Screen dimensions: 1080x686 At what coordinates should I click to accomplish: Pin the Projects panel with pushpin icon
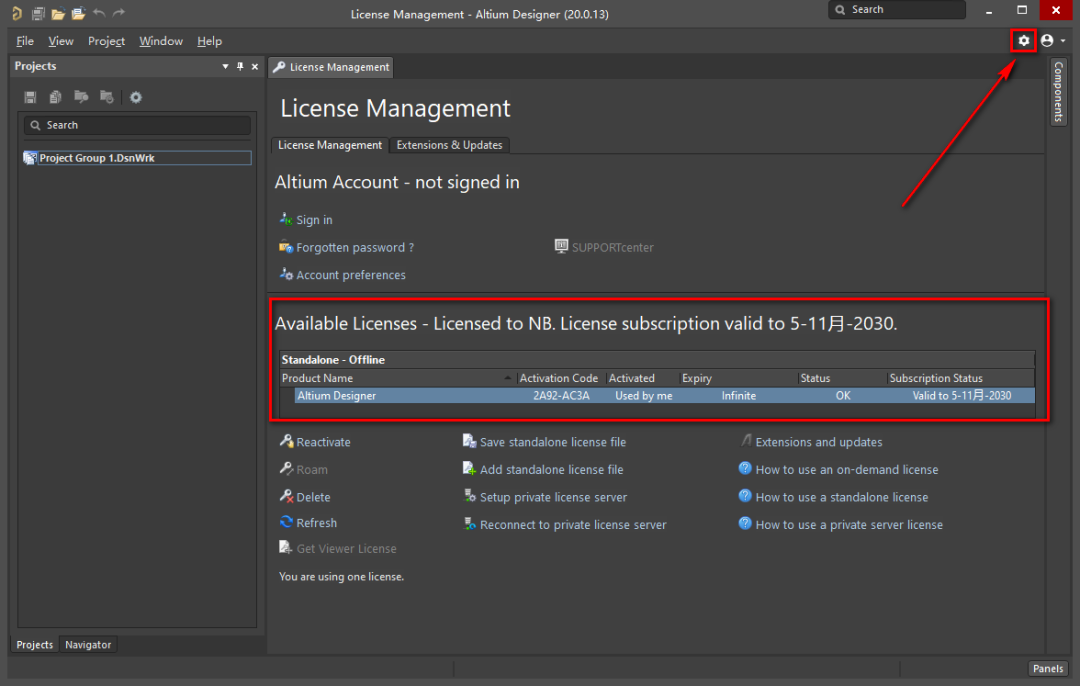(x=240, y=67)
